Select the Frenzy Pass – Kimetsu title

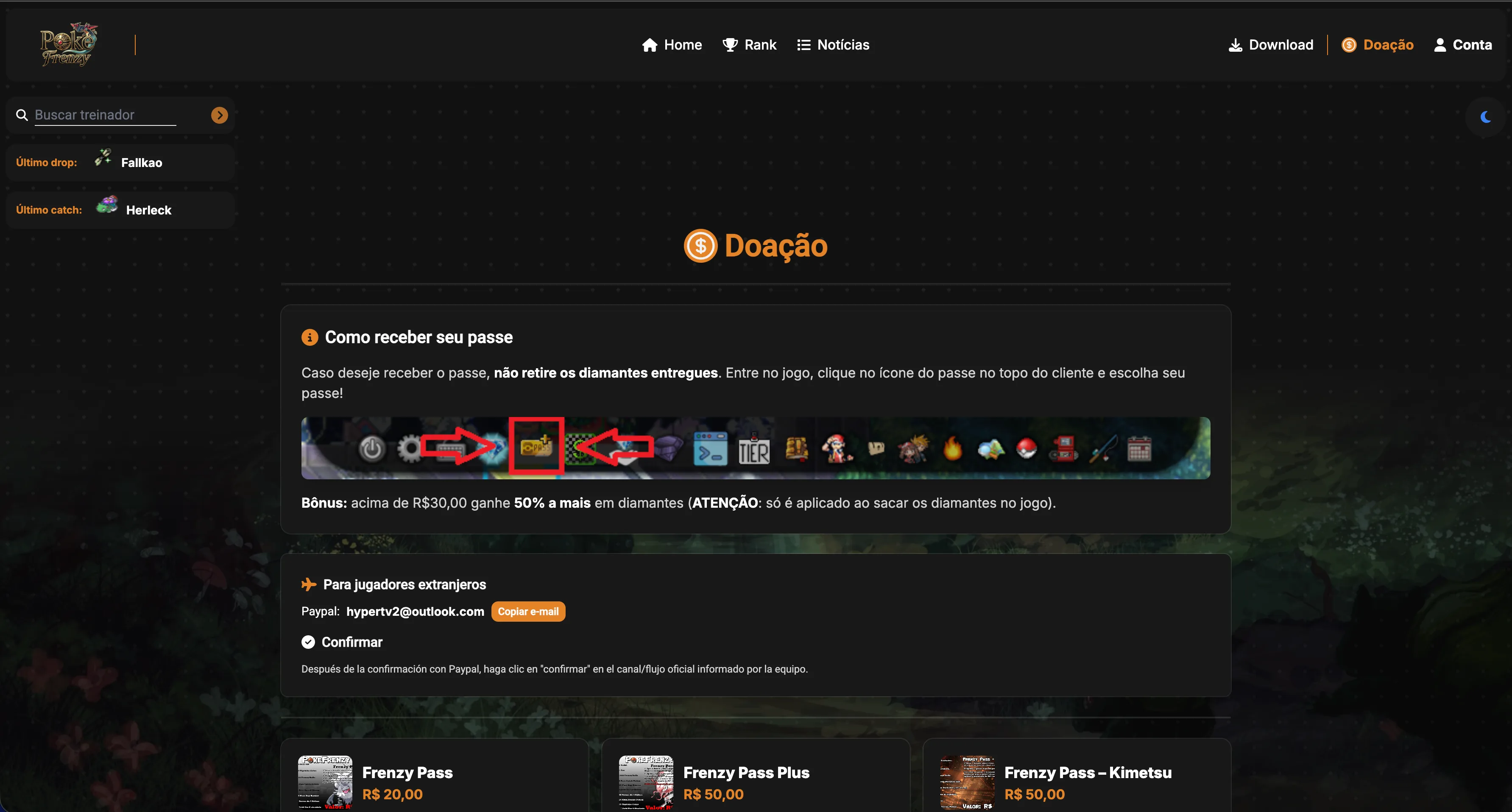click(x=1088, y=773)
